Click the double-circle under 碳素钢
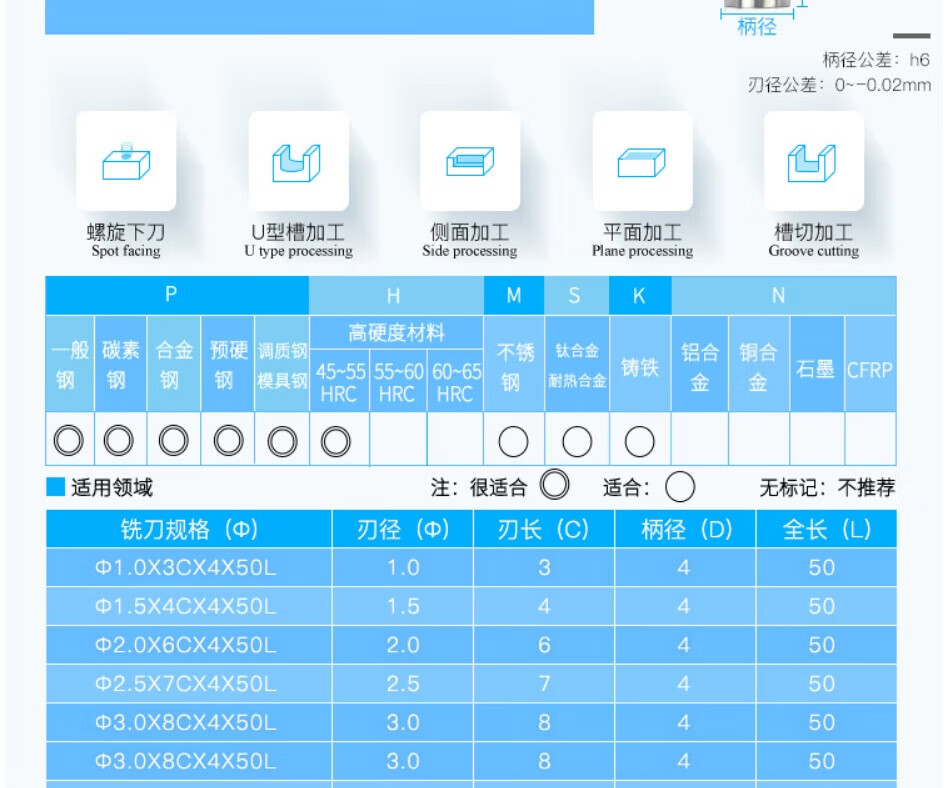The image size is (950, 788). [x=119, y=440]
